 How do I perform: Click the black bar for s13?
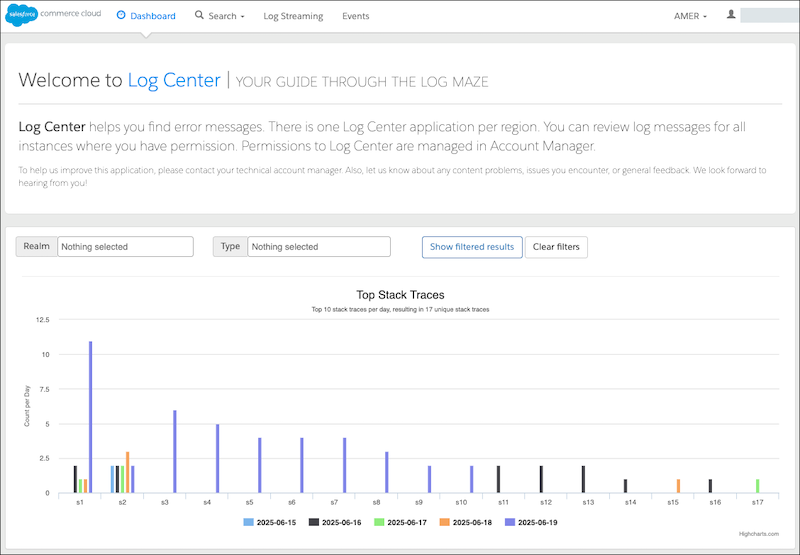pos(583,480)
